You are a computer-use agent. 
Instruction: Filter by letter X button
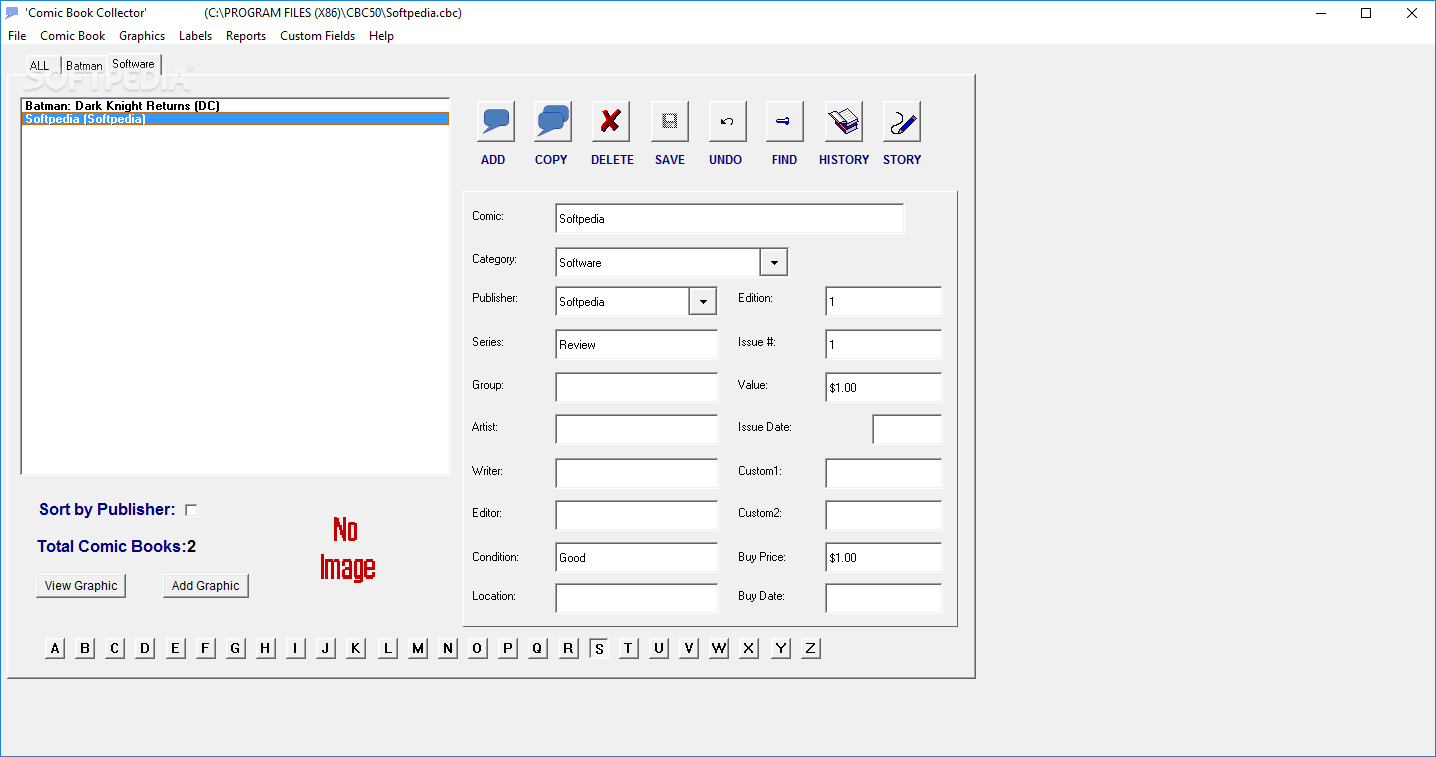749,648
